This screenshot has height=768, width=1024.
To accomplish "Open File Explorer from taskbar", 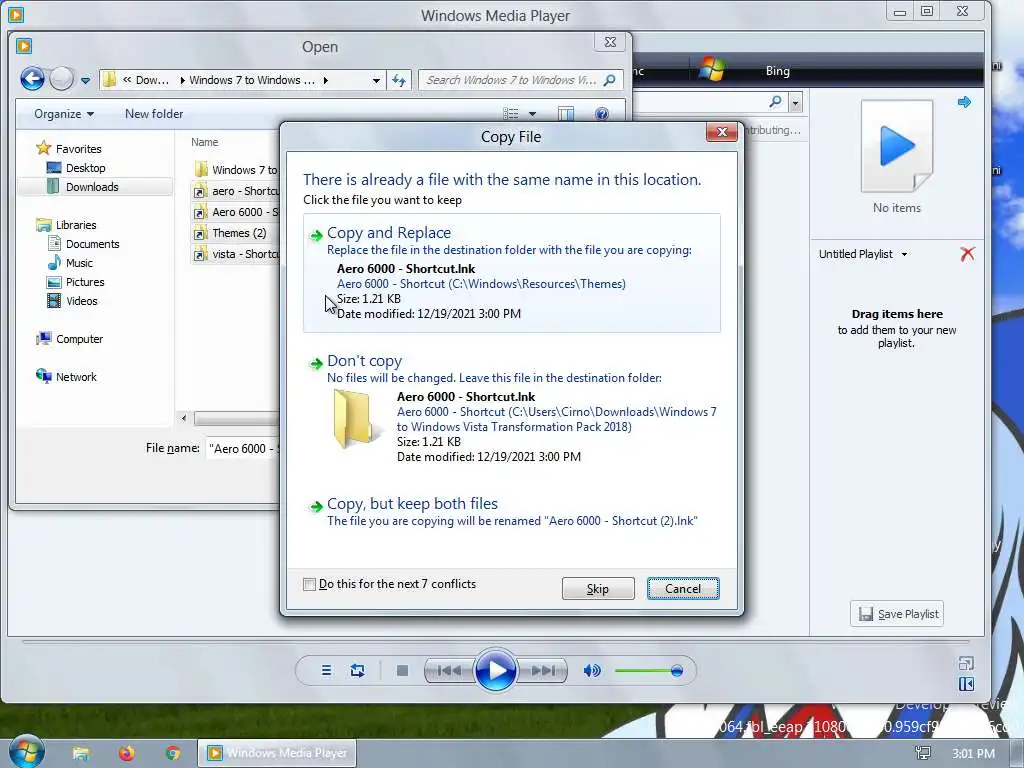I will point(81,753).
